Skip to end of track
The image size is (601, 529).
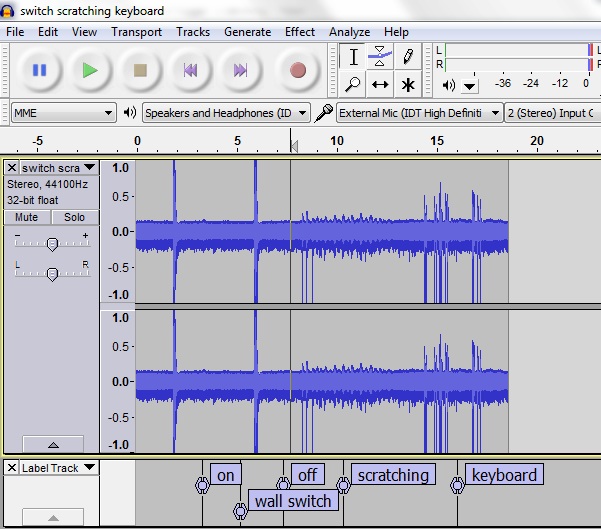(x=240, y=70)
